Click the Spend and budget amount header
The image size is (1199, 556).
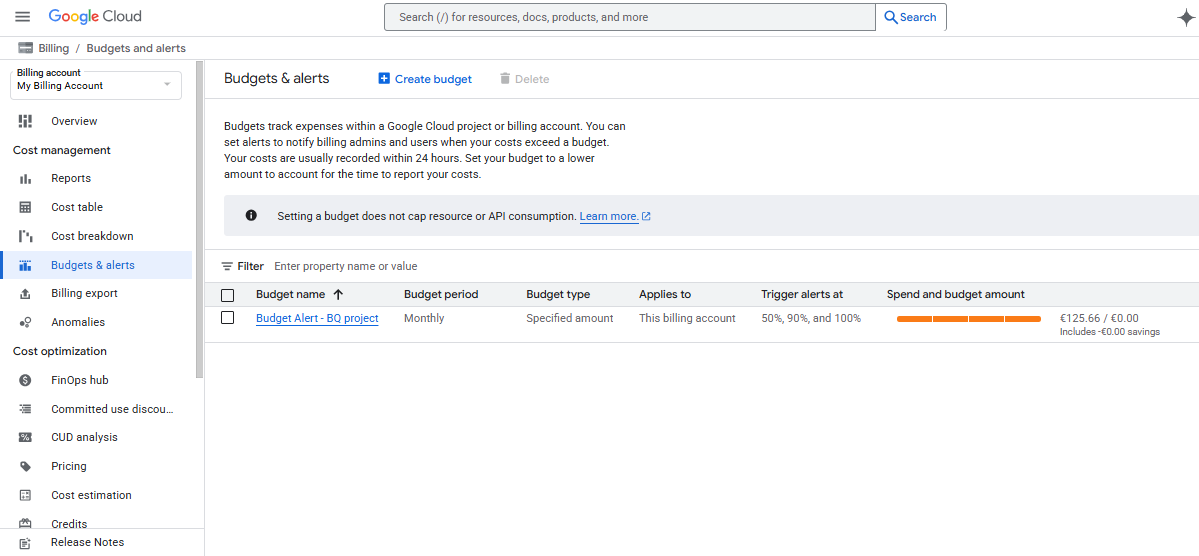click(x=956, y=294)
